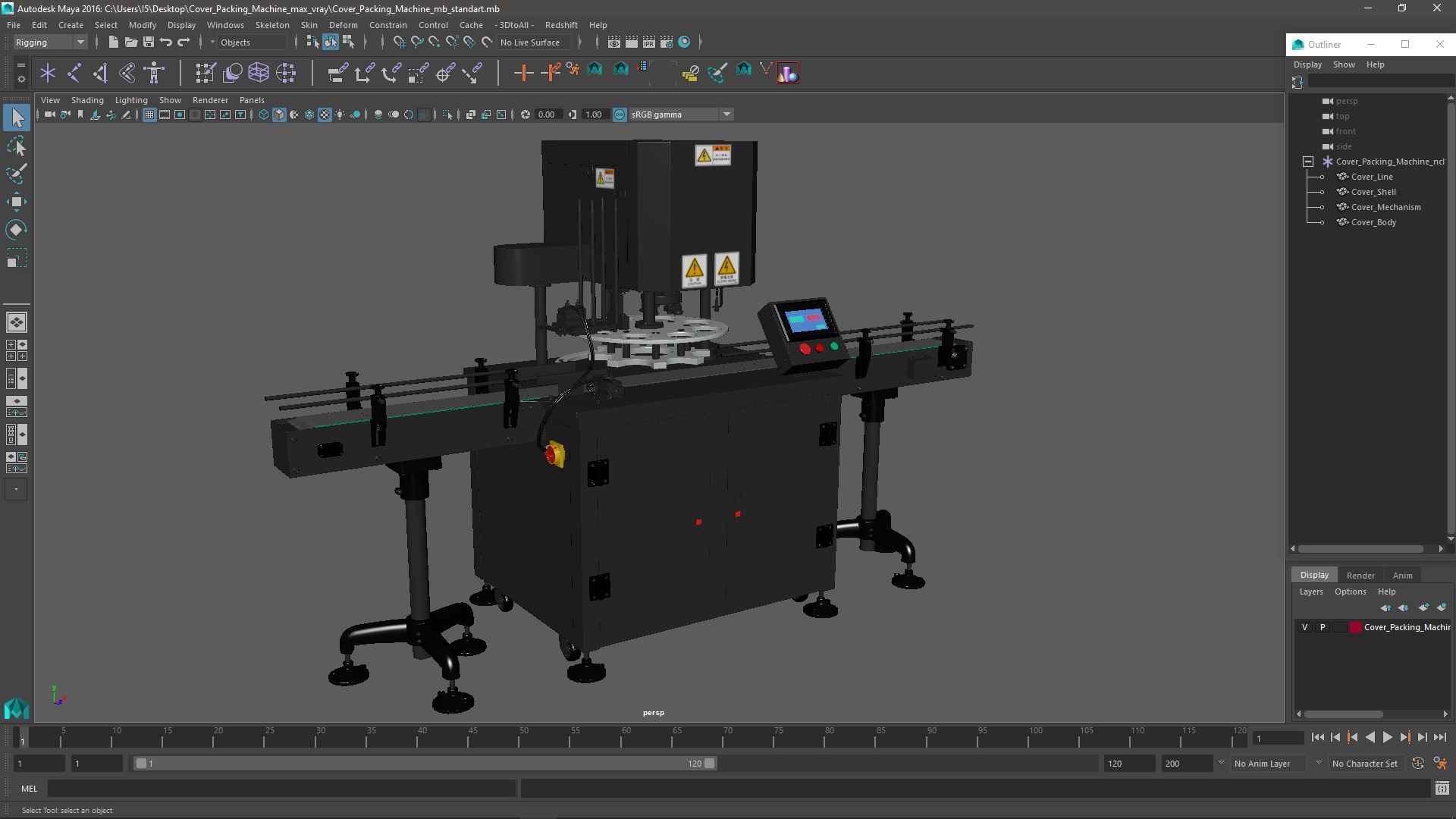
Task: Select Cover_Mechanism in the Outliner
Action: tap(1385, 207)
